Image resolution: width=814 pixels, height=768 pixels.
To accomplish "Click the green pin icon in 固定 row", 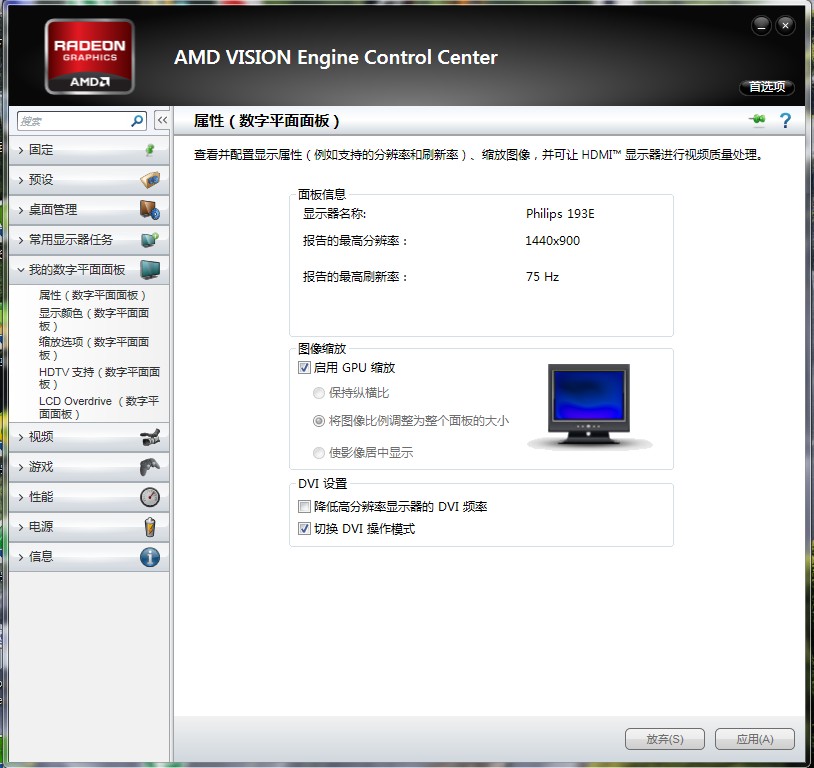I will click(150, 150).
